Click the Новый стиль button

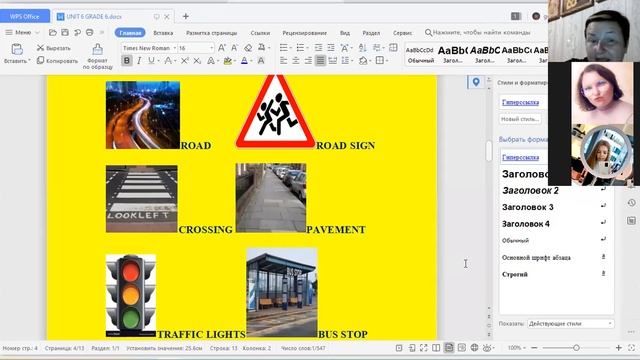point(520,119)
